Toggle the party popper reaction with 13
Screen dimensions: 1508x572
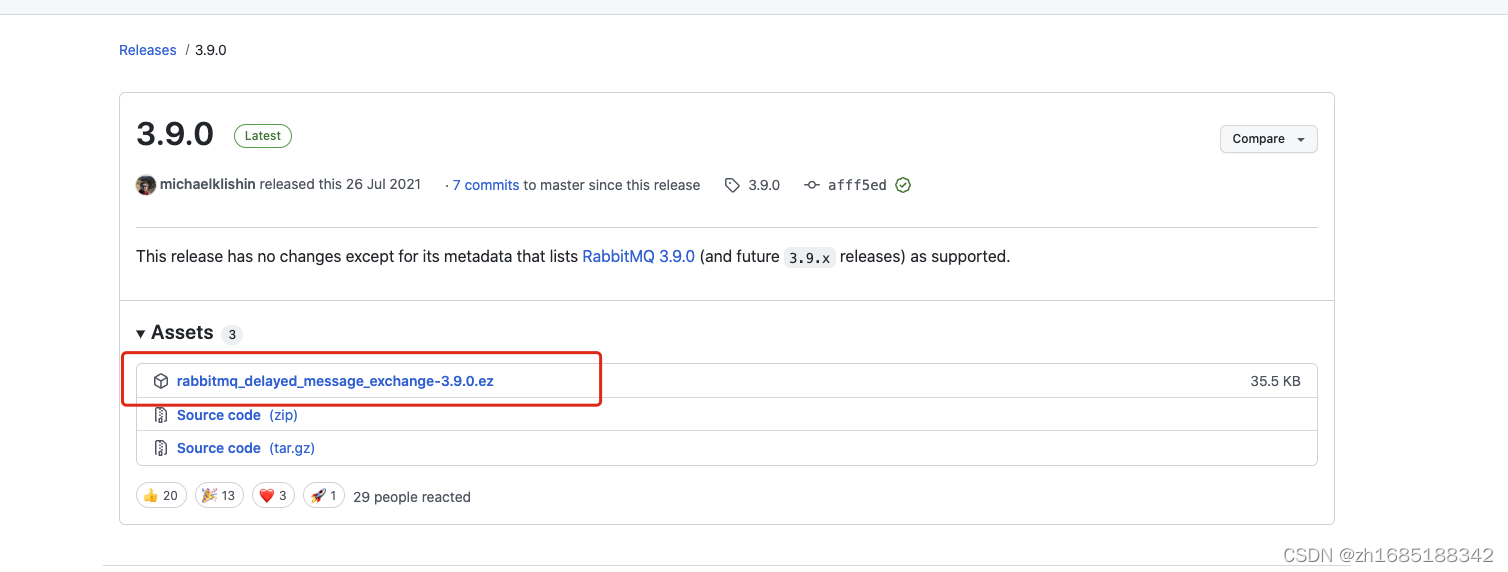(219, 496)
